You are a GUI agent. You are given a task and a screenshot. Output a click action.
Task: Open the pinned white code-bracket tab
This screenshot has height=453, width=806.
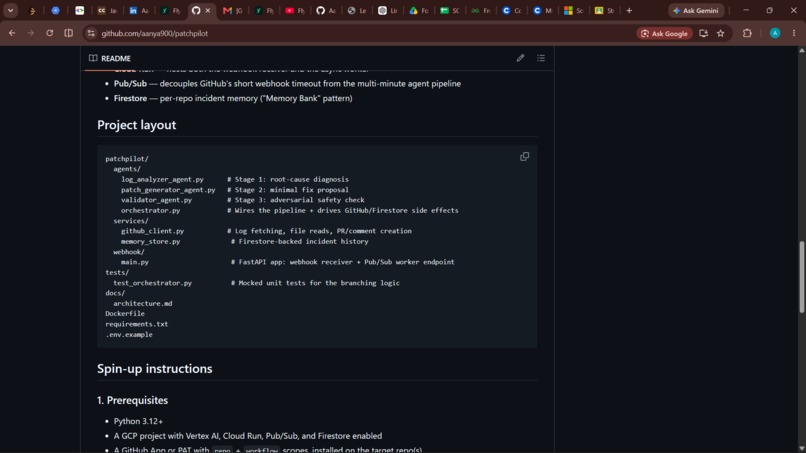[x=80, y=10]
